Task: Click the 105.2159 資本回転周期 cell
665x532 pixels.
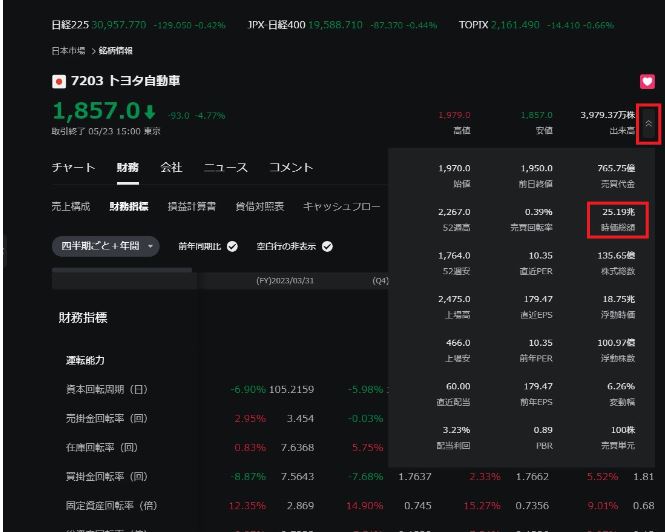Action: [x=292, y=389]
